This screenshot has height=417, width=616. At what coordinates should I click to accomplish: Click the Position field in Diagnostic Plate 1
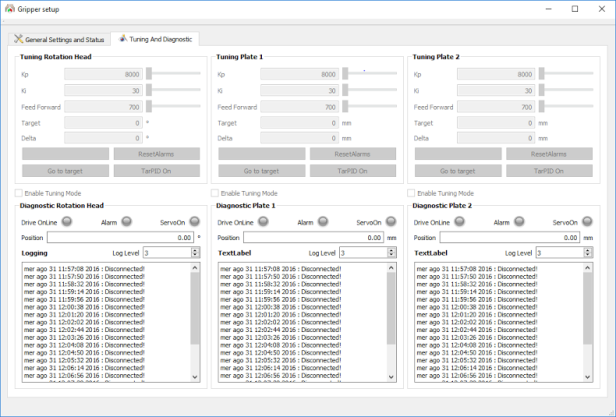click(x=314, y=238)
